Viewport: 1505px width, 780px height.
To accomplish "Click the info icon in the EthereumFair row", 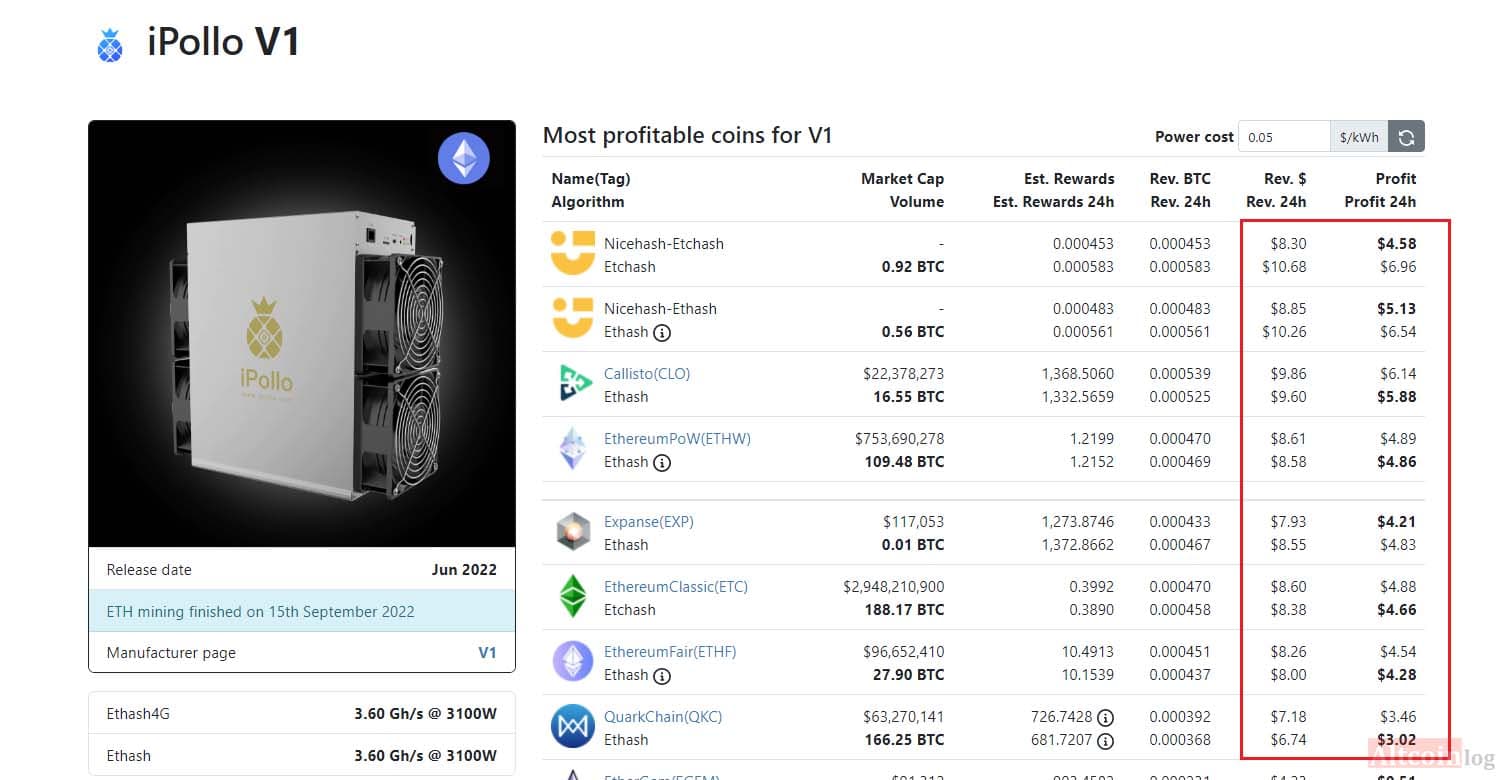I will tap(662, 675).
